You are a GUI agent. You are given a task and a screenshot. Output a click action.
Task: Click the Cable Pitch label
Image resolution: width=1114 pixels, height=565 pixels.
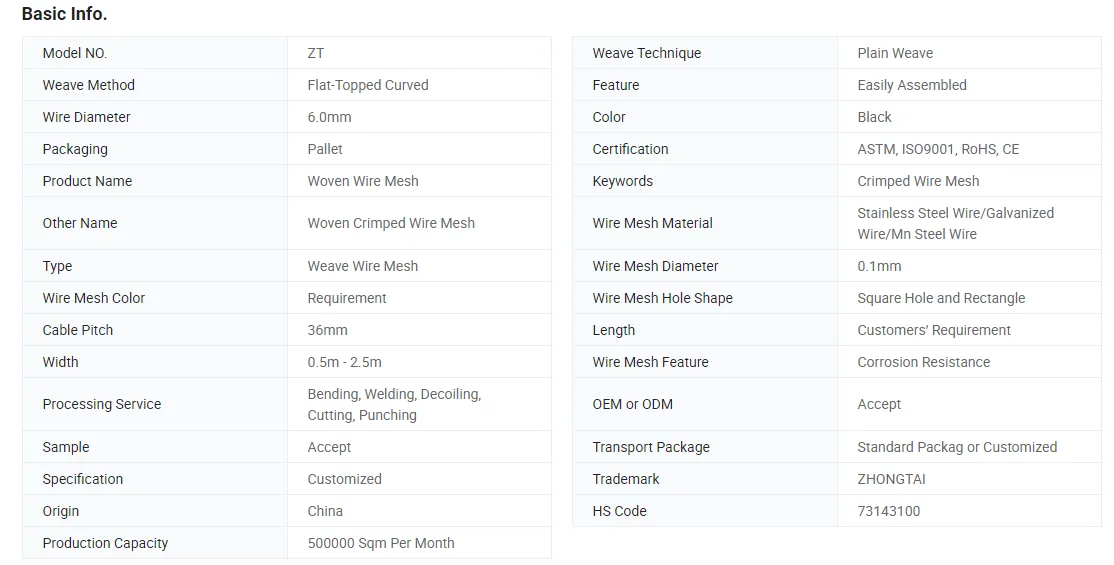click(x=78, y=330)
